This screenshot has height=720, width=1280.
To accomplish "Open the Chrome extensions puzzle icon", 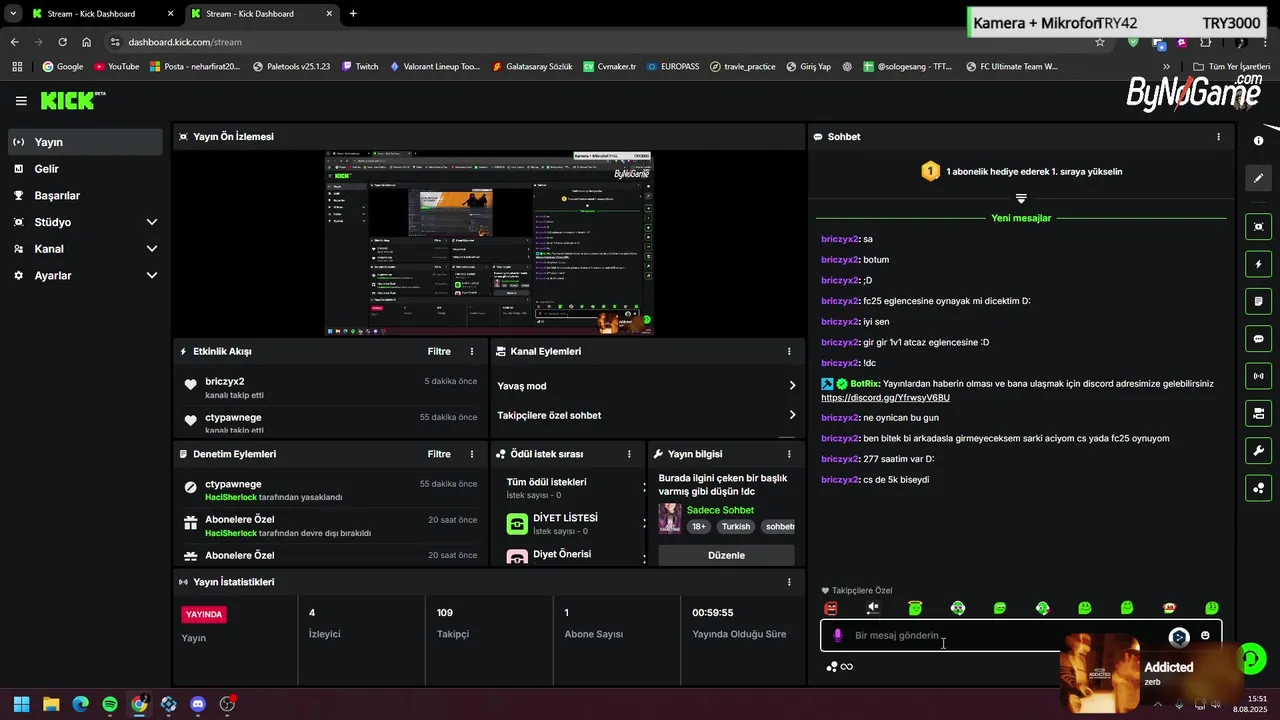I will (1206, 42).
